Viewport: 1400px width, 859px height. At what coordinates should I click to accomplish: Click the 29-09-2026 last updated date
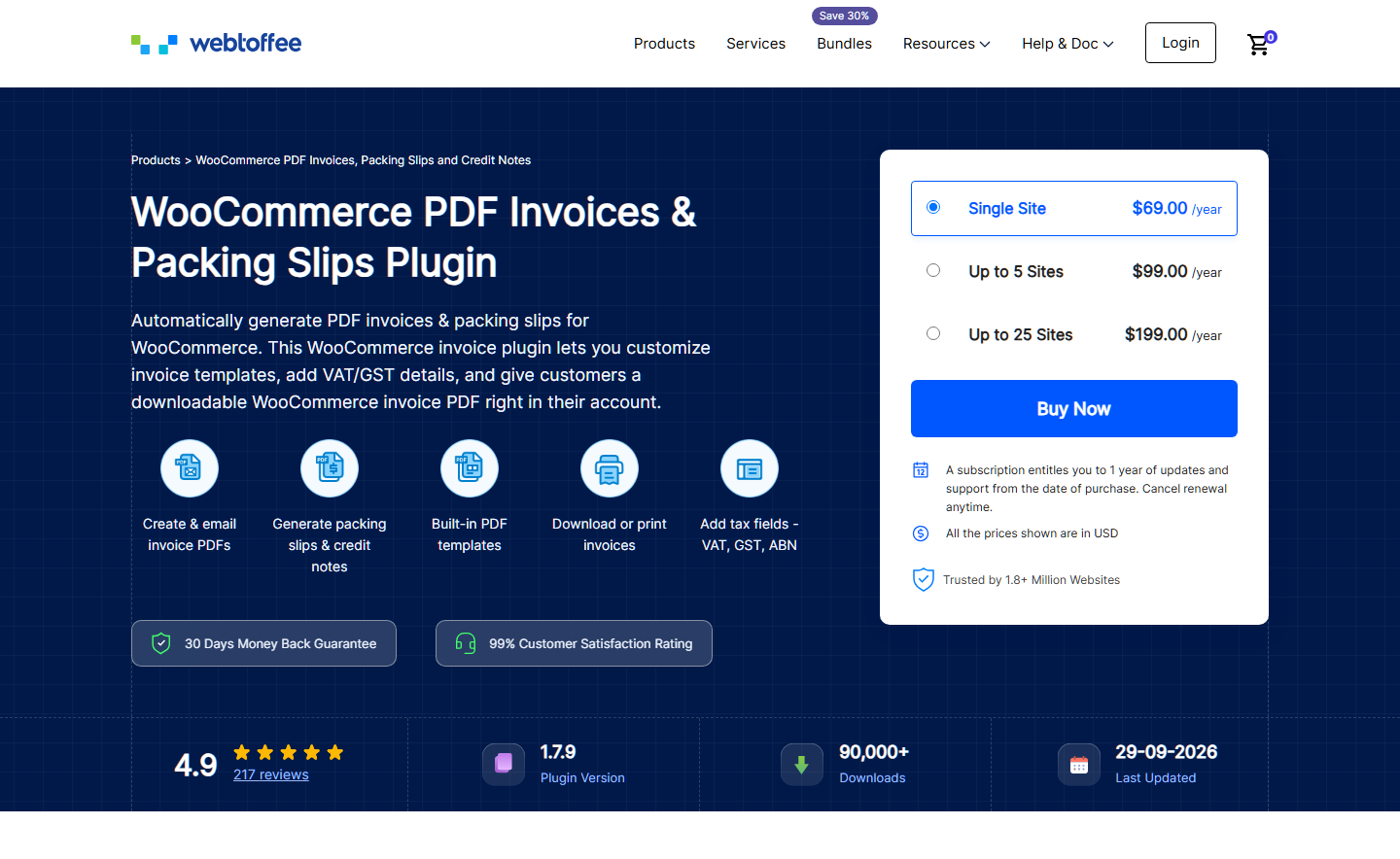pyautogui.click(x=1166, y=752)
